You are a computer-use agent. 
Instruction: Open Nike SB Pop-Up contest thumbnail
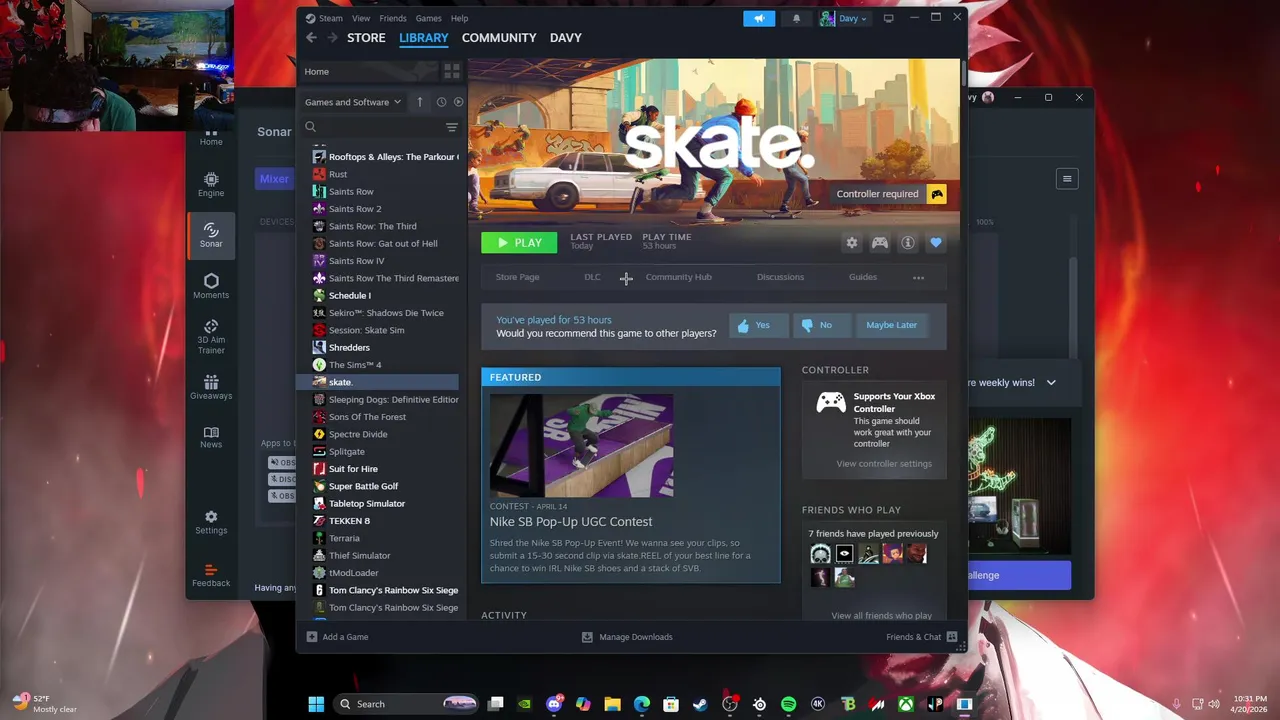click(581, 446)
